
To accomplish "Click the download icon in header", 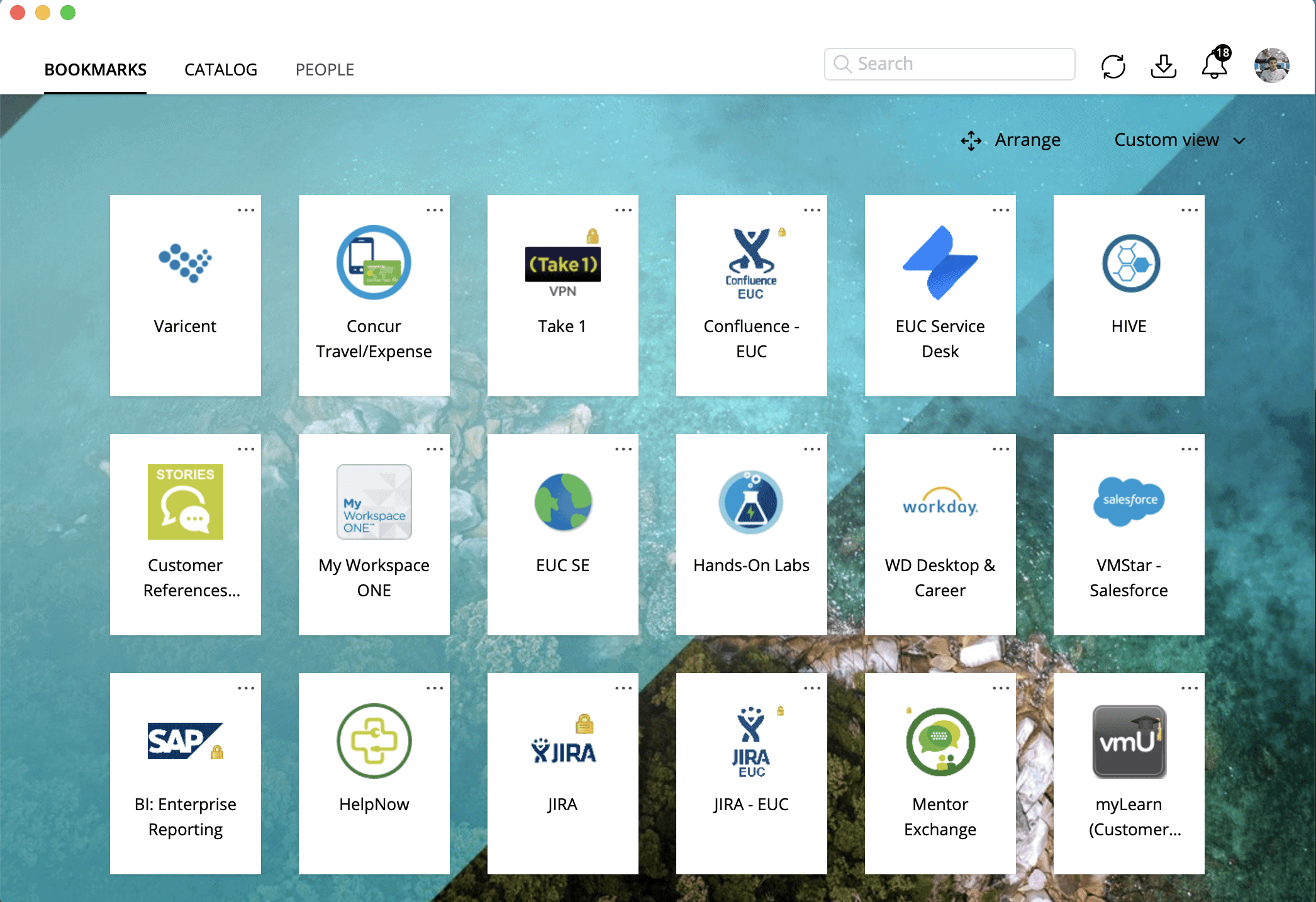I will pyautogui.click(x=1164, y=66).
